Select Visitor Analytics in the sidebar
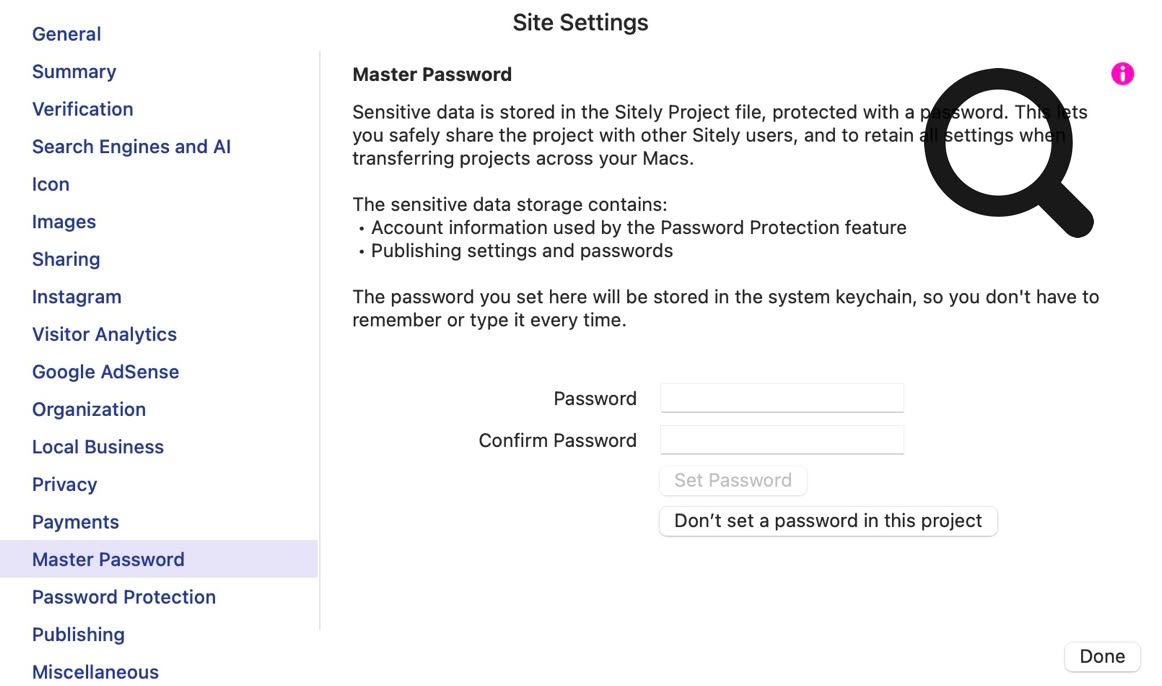Viewport: 1162px width, 686px height. point(104,334)
